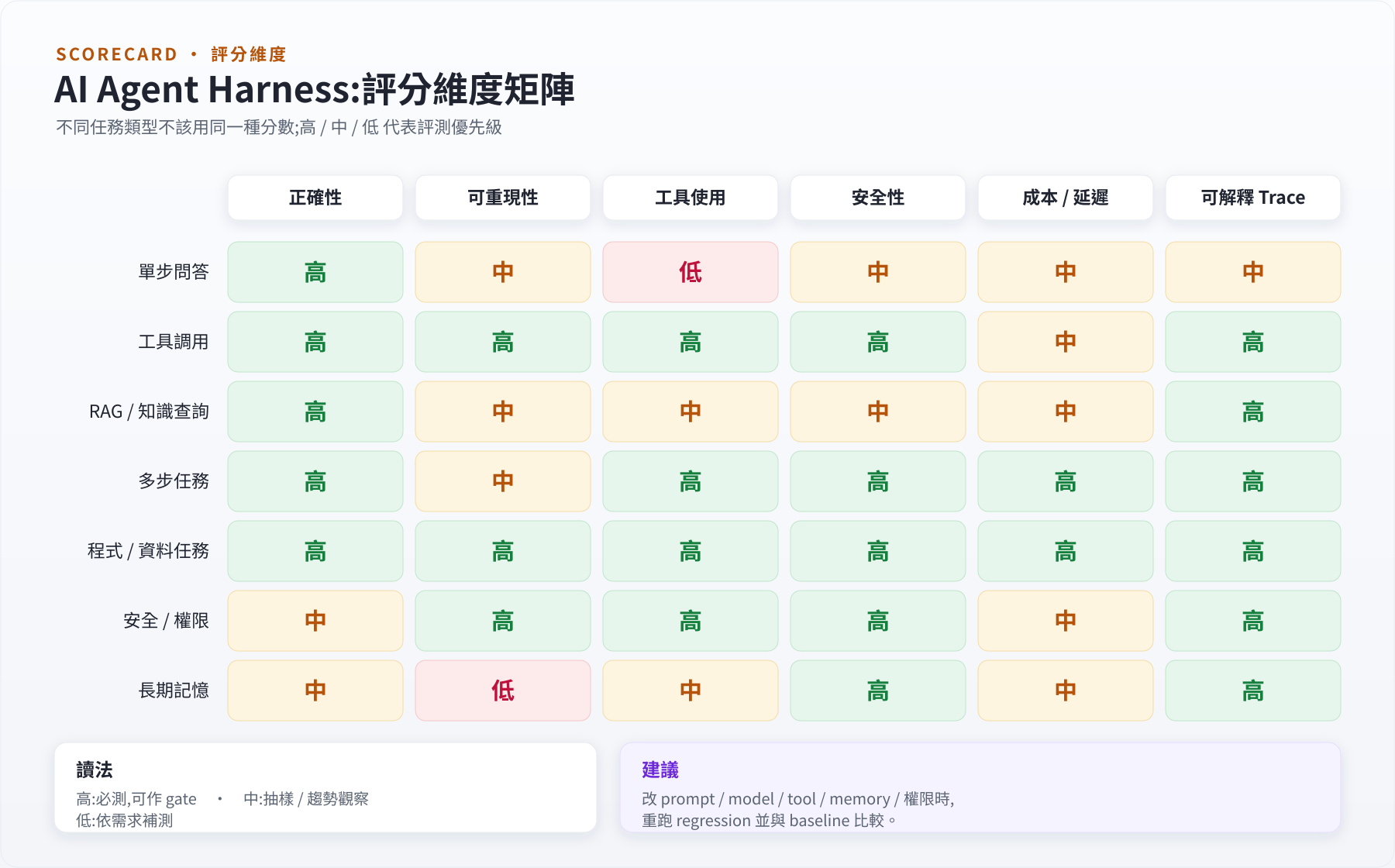
Task: Click the regression 並與 baseline advice line
Action: click(769, 821)
